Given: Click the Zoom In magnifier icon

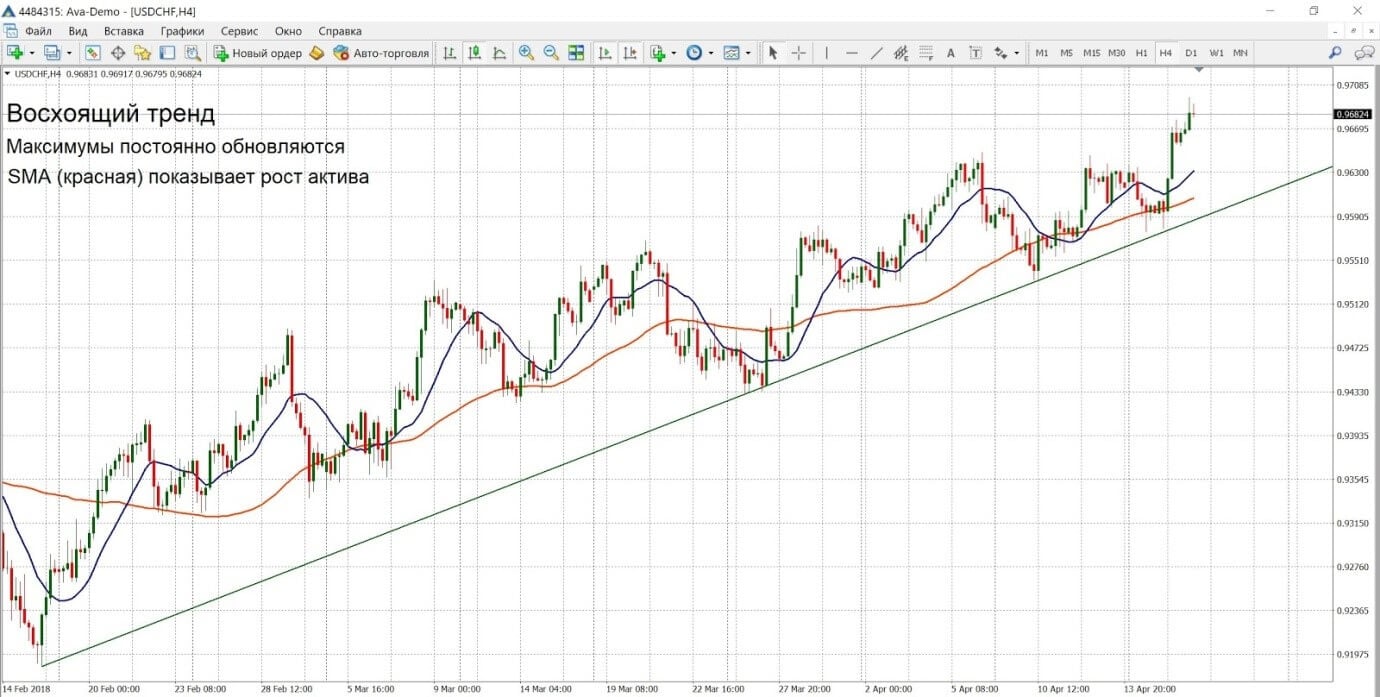Looking at the screenshot, I should click(526, 53).
